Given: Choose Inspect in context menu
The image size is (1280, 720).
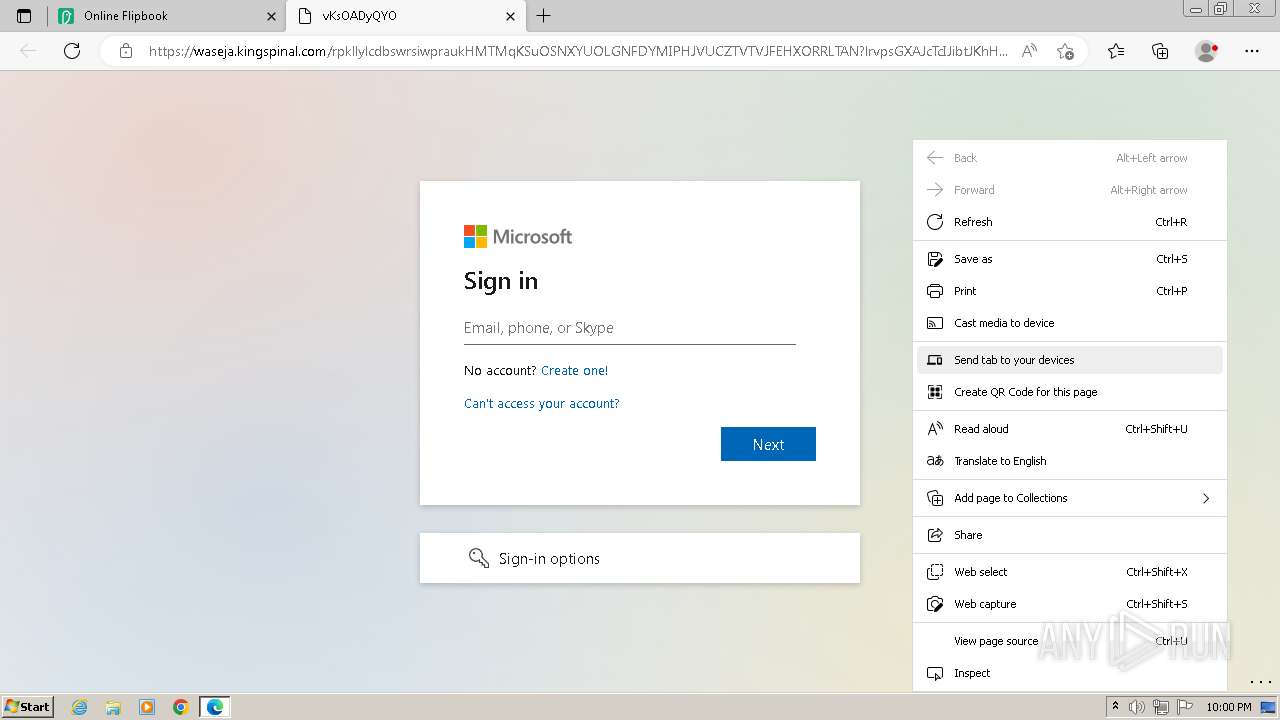Looking at the screenshot, I should click(1070, 673).
